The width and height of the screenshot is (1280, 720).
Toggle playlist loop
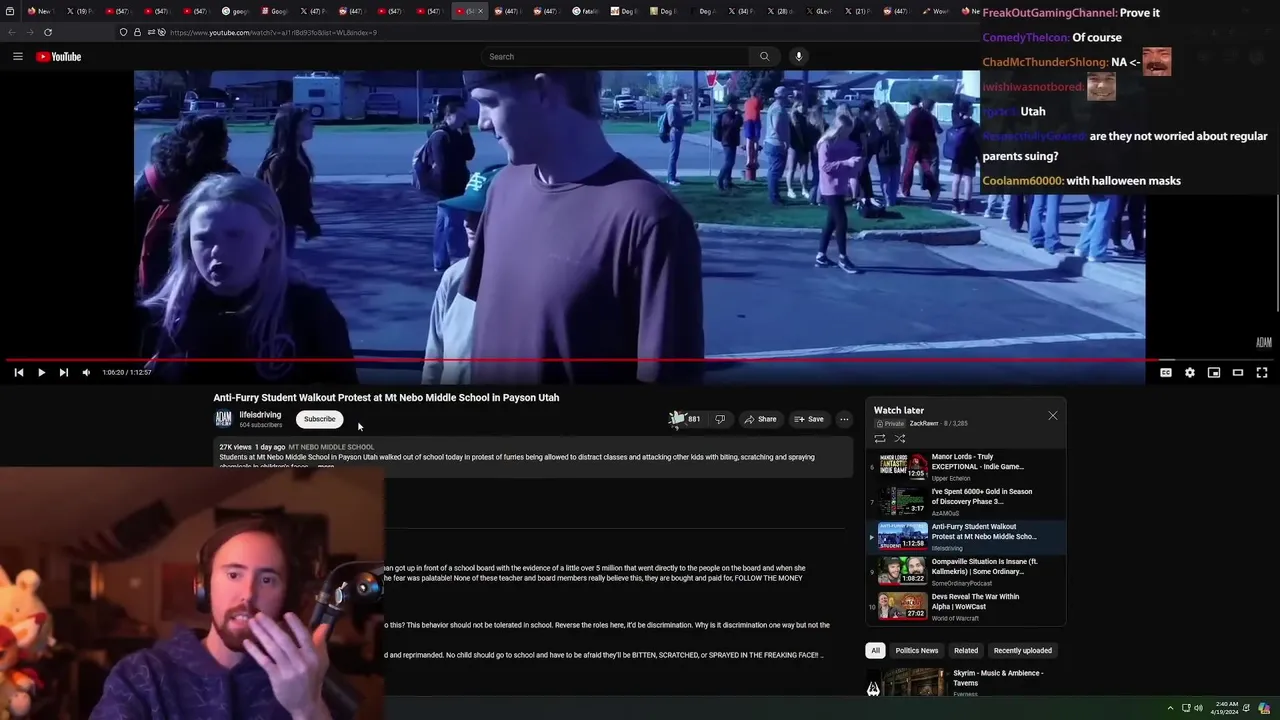pos(880,438)
